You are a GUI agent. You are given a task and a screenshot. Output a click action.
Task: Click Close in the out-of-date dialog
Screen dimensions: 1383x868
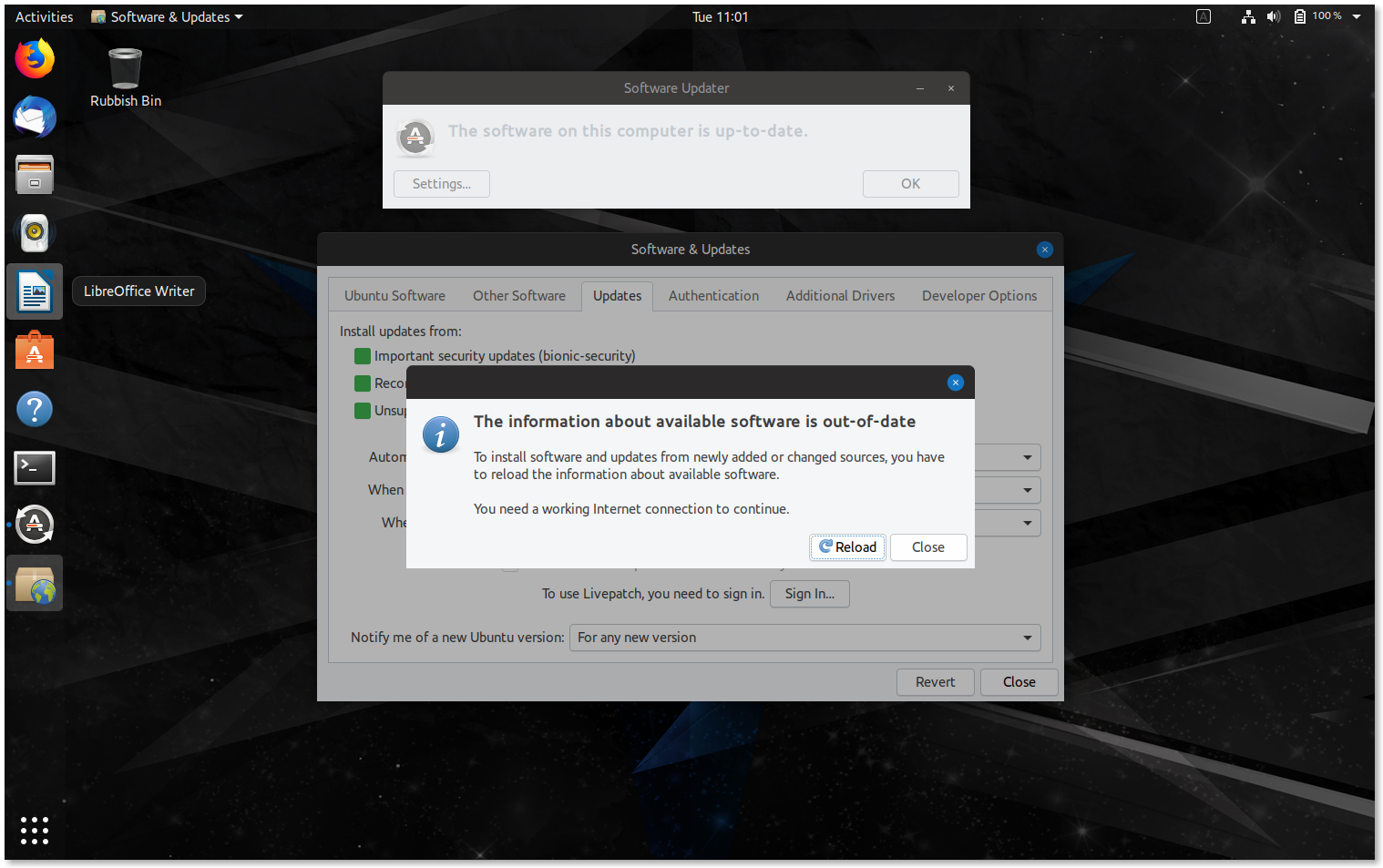(928, 547)
